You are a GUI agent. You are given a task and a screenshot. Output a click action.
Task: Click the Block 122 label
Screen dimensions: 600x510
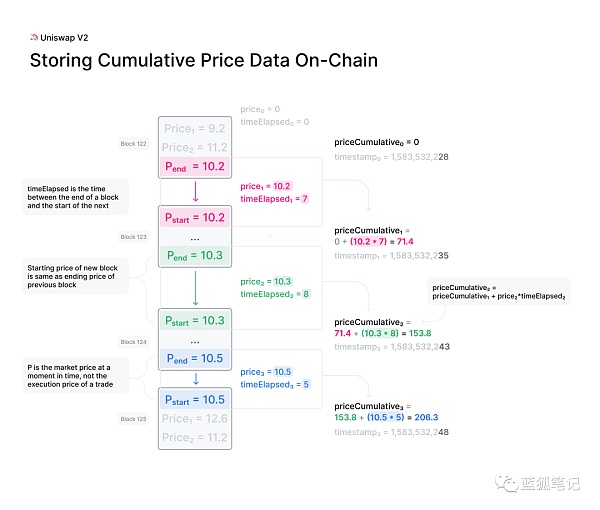coord(134,145)
